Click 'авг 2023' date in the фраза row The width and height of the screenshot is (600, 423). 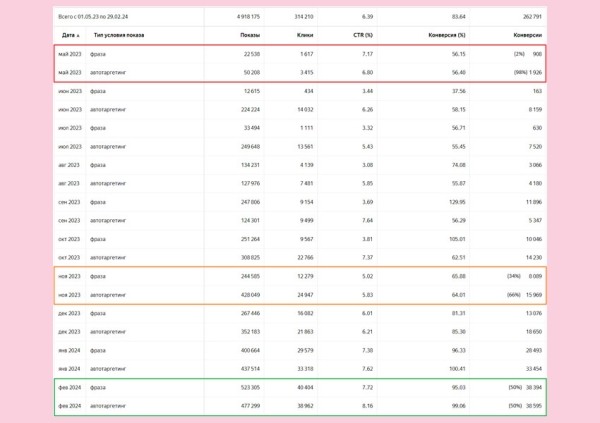pyautogui.click(x=69, y=165)
